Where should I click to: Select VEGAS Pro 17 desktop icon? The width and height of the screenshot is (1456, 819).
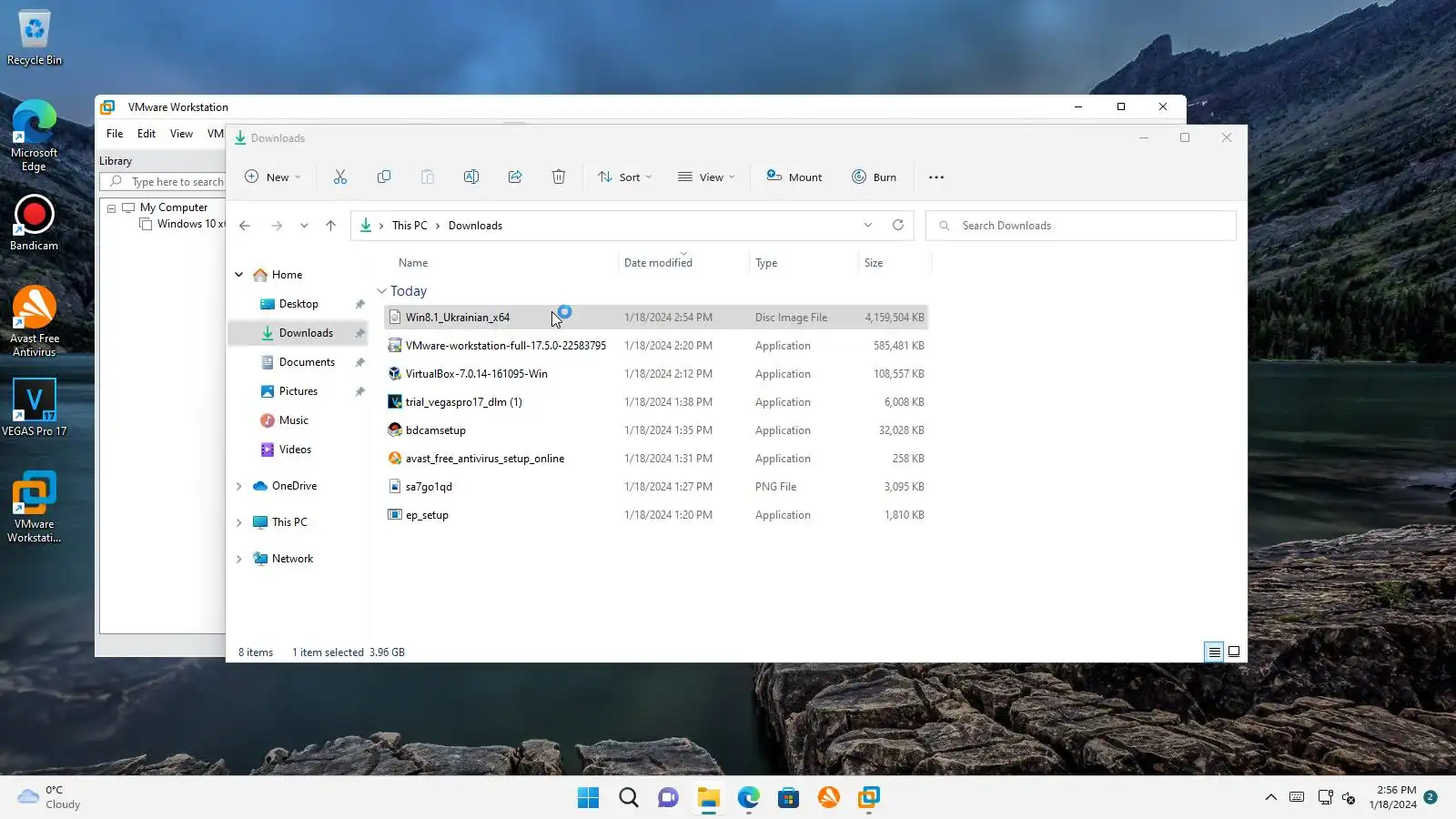coord(35,407)
